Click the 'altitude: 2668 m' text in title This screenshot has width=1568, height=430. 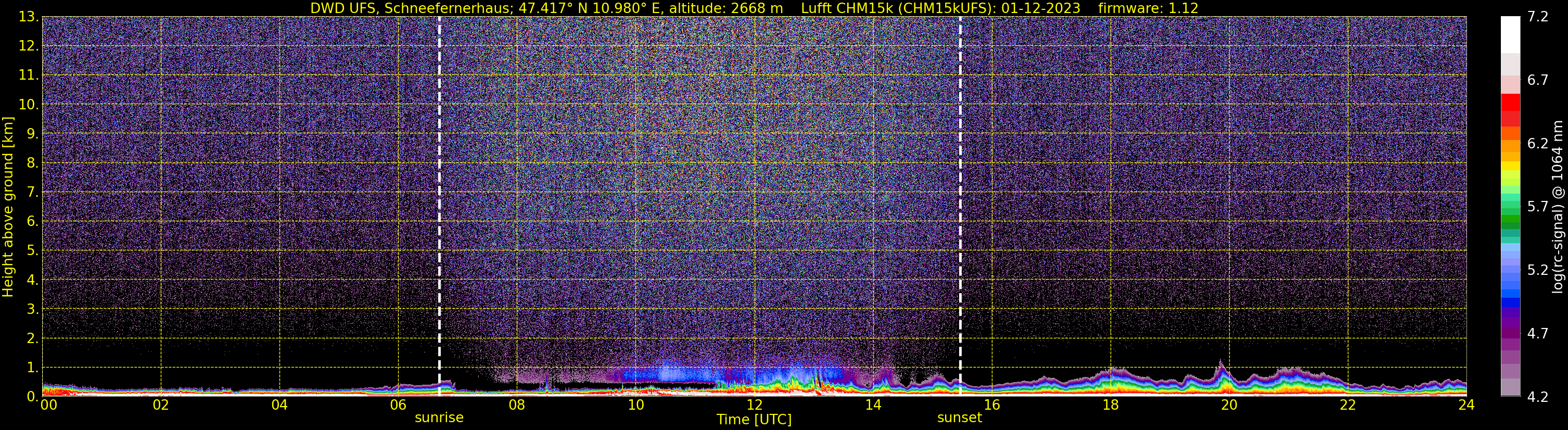[x=726, y=8]
